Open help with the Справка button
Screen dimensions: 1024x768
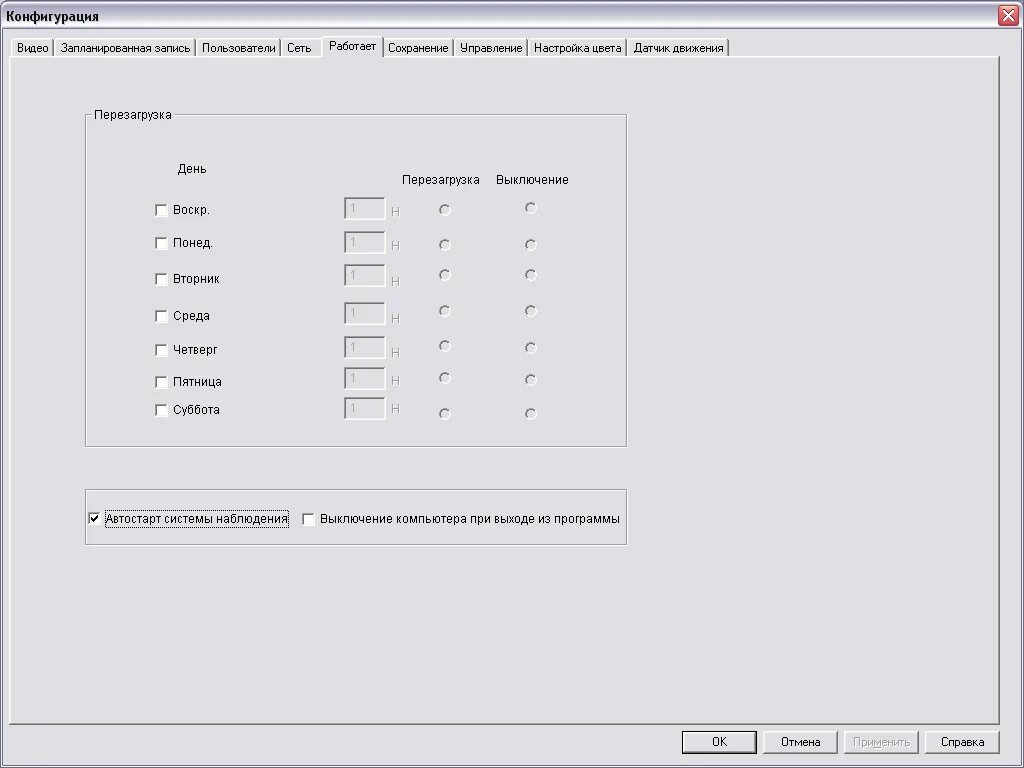click(x=962, y=742)
